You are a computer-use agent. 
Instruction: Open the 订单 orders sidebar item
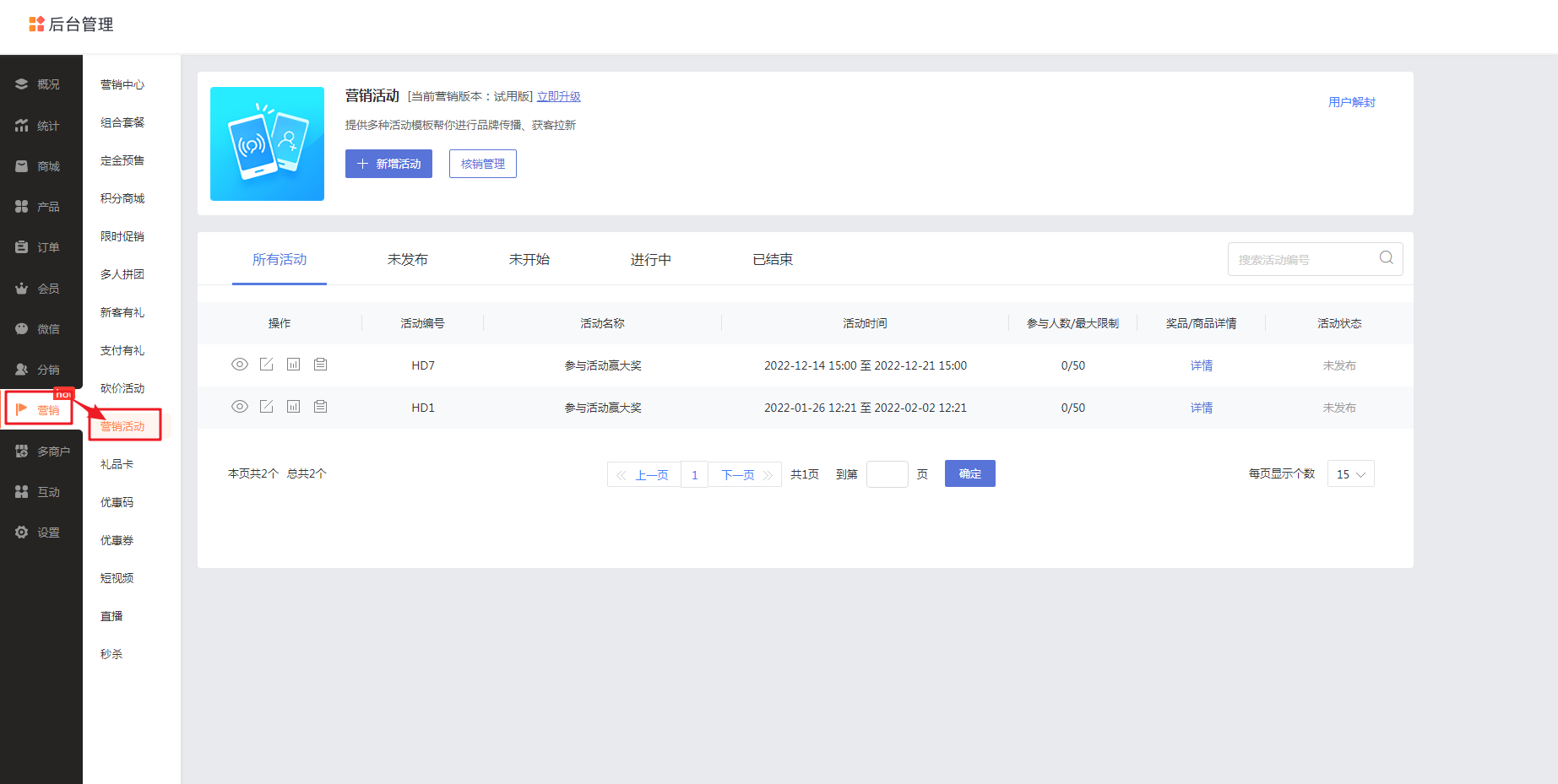tap(39, 247)
